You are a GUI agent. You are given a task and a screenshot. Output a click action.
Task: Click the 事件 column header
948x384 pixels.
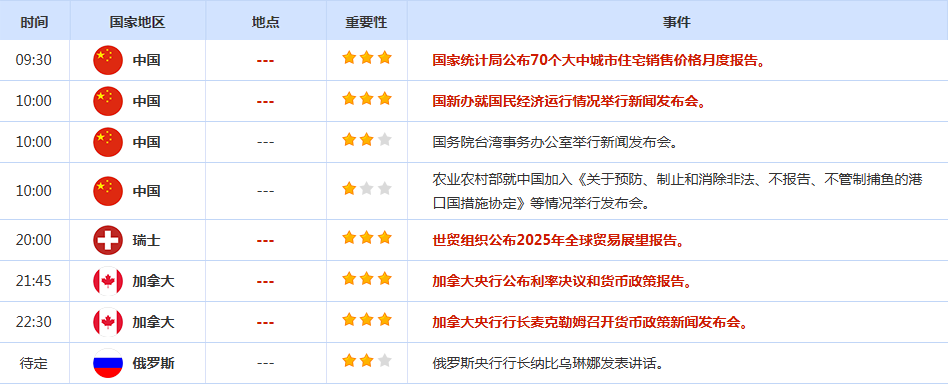coord(677,22)
